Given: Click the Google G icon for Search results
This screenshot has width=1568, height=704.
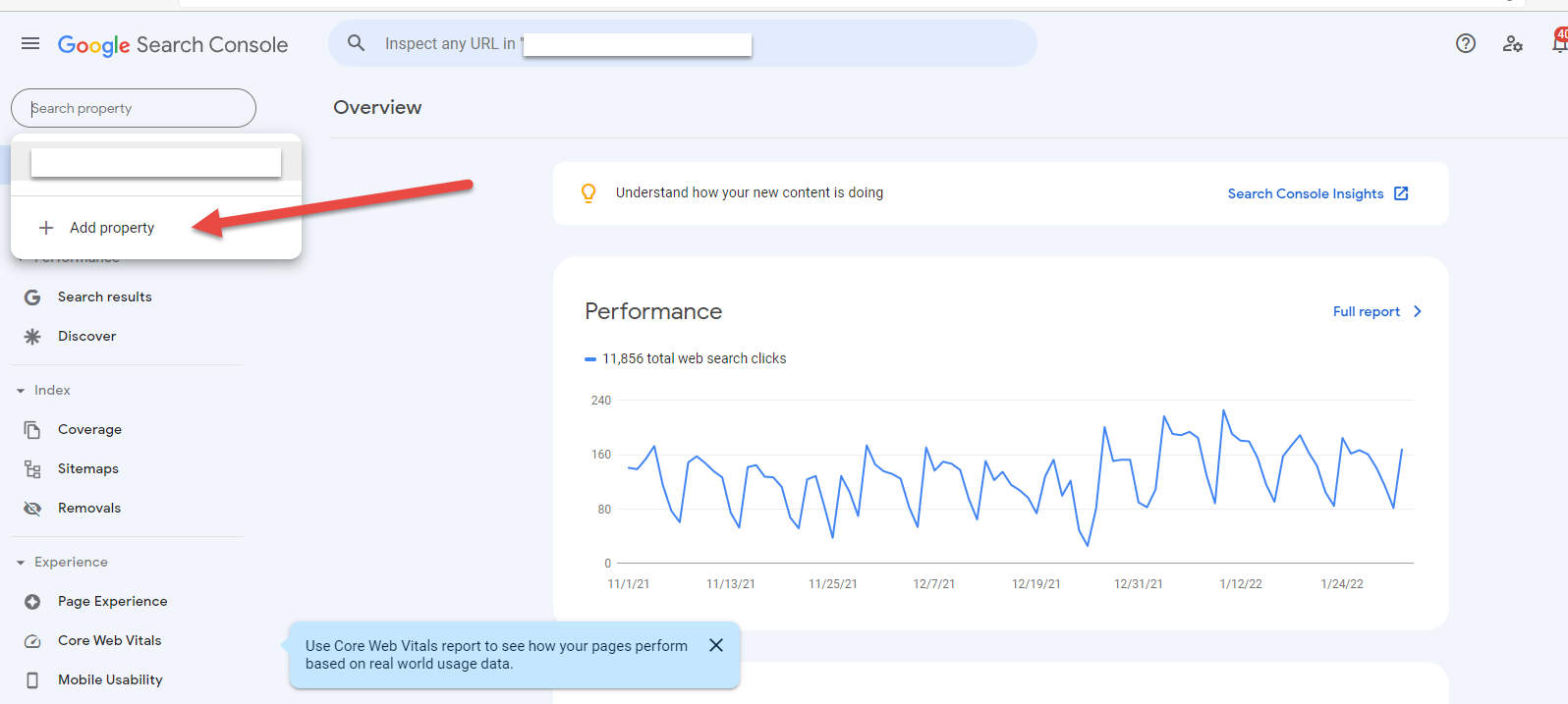Looking at the screenshot, I should tap(32, 297).
